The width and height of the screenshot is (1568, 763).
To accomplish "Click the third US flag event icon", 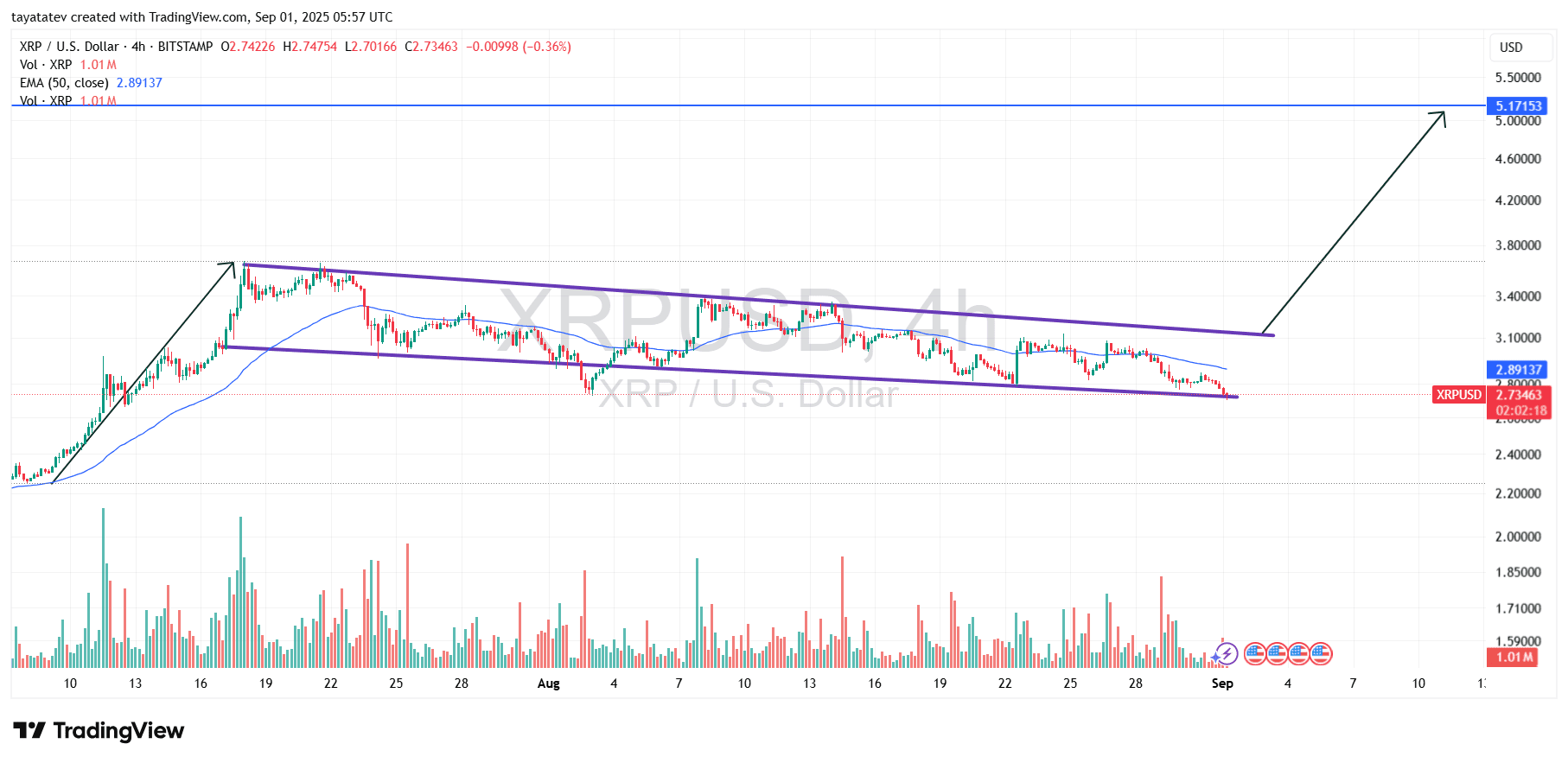I will pyautogui.click(x=1298, y=653).
